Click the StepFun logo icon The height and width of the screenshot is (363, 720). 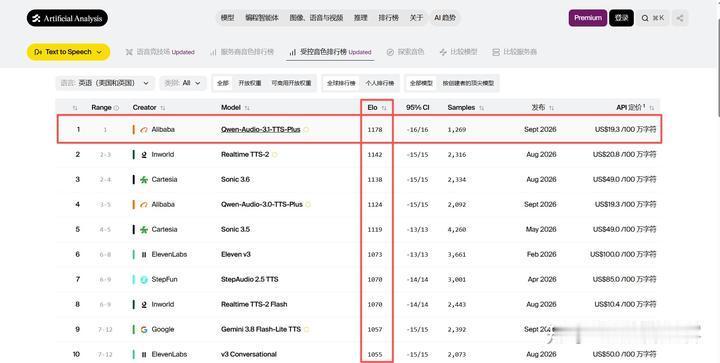coord(144,279)
